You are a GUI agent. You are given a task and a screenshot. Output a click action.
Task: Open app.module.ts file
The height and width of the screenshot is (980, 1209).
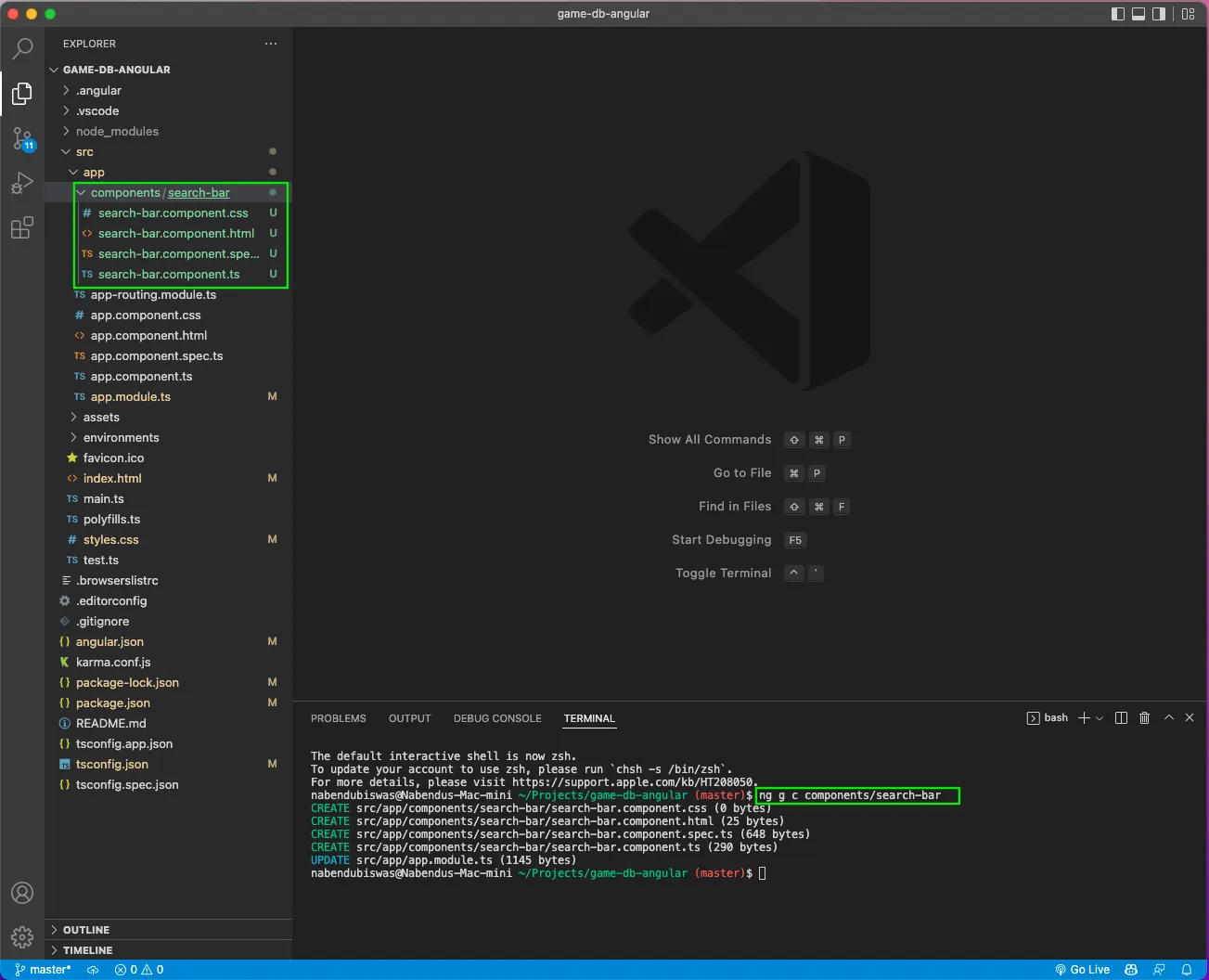click(x=168, y=396)
